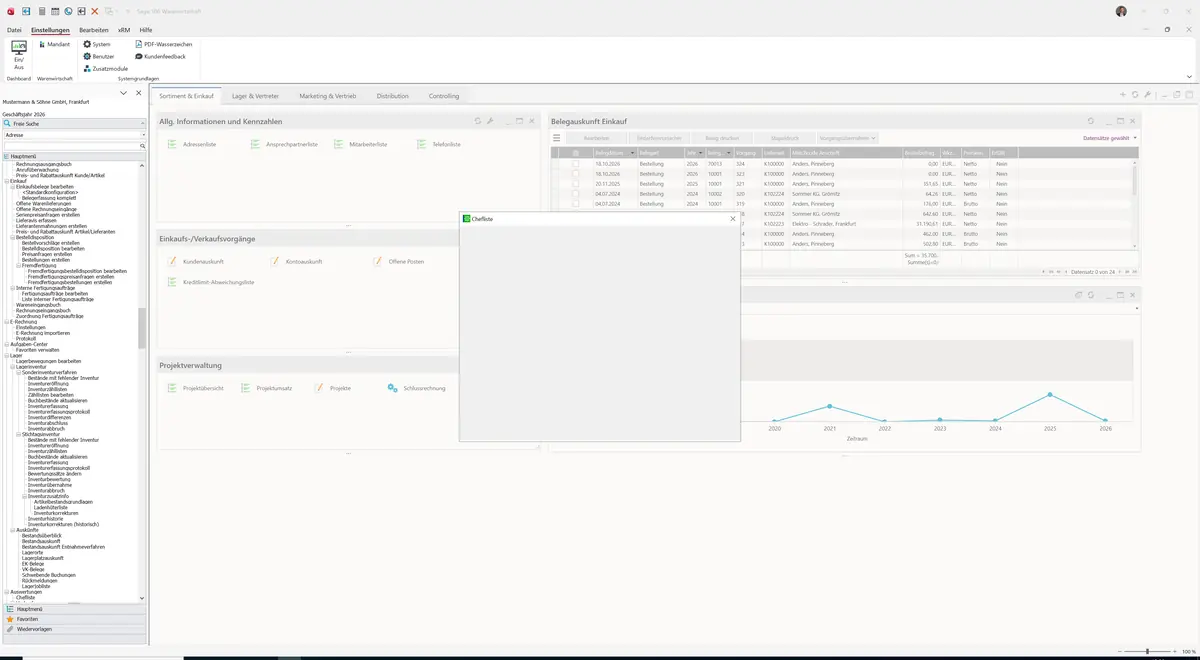This screenshot has height=660, width=1200.
Task: Collapse the Bestelldisposition tree node
Action: pyautogui.click(x=13, y=237)
